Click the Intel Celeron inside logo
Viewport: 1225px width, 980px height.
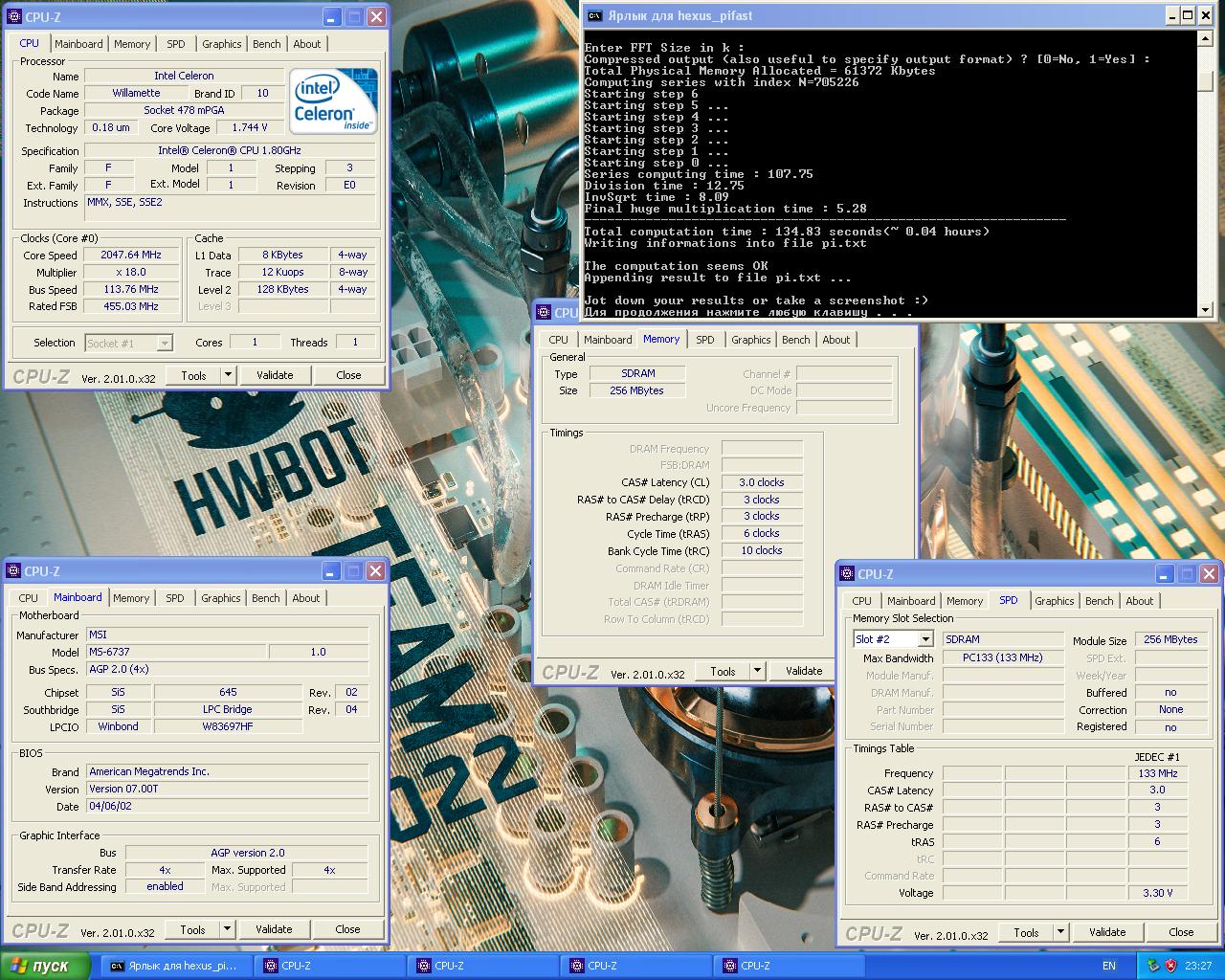tap(333, 100)
